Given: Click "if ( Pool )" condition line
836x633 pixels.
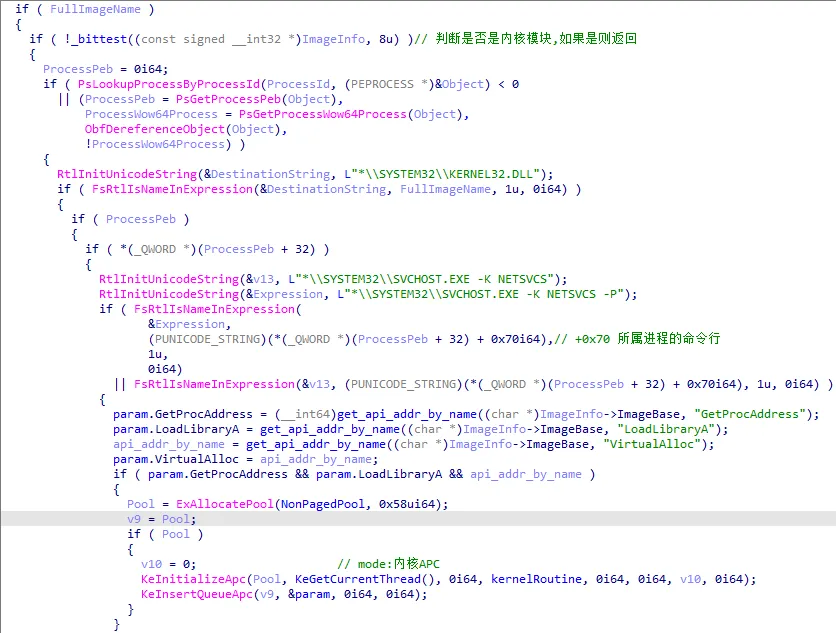Looking at the screenshot, I should [x=165, y=534].
